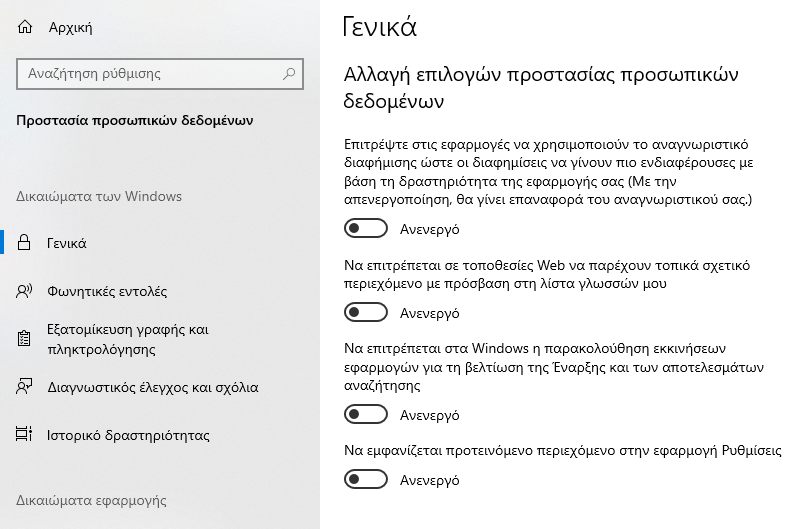Viewport: 802px width, 529px height.
Task: Click the magnifier icon in search box
Action: pos(289,74)
